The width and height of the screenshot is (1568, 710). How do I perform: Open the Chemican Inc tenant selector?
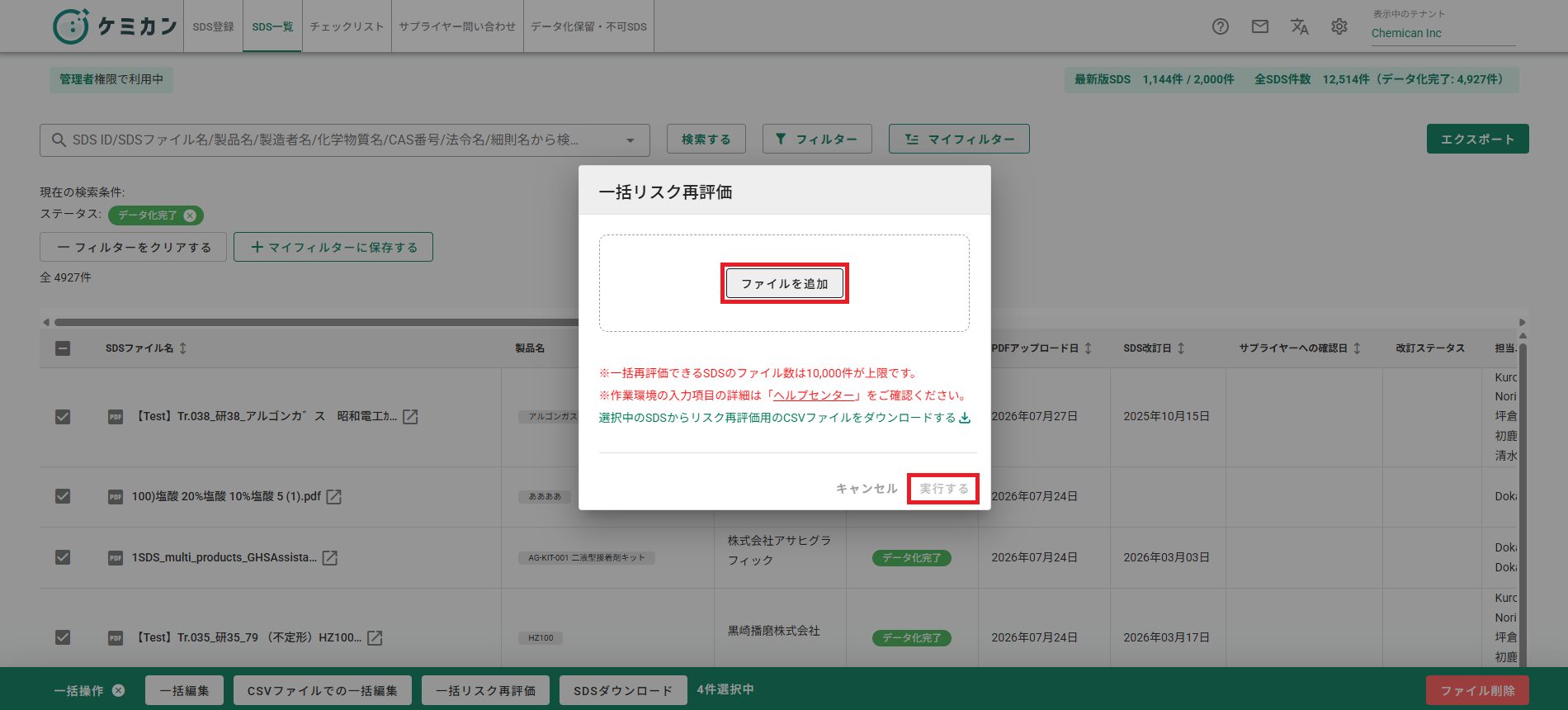coord(1443,33)
